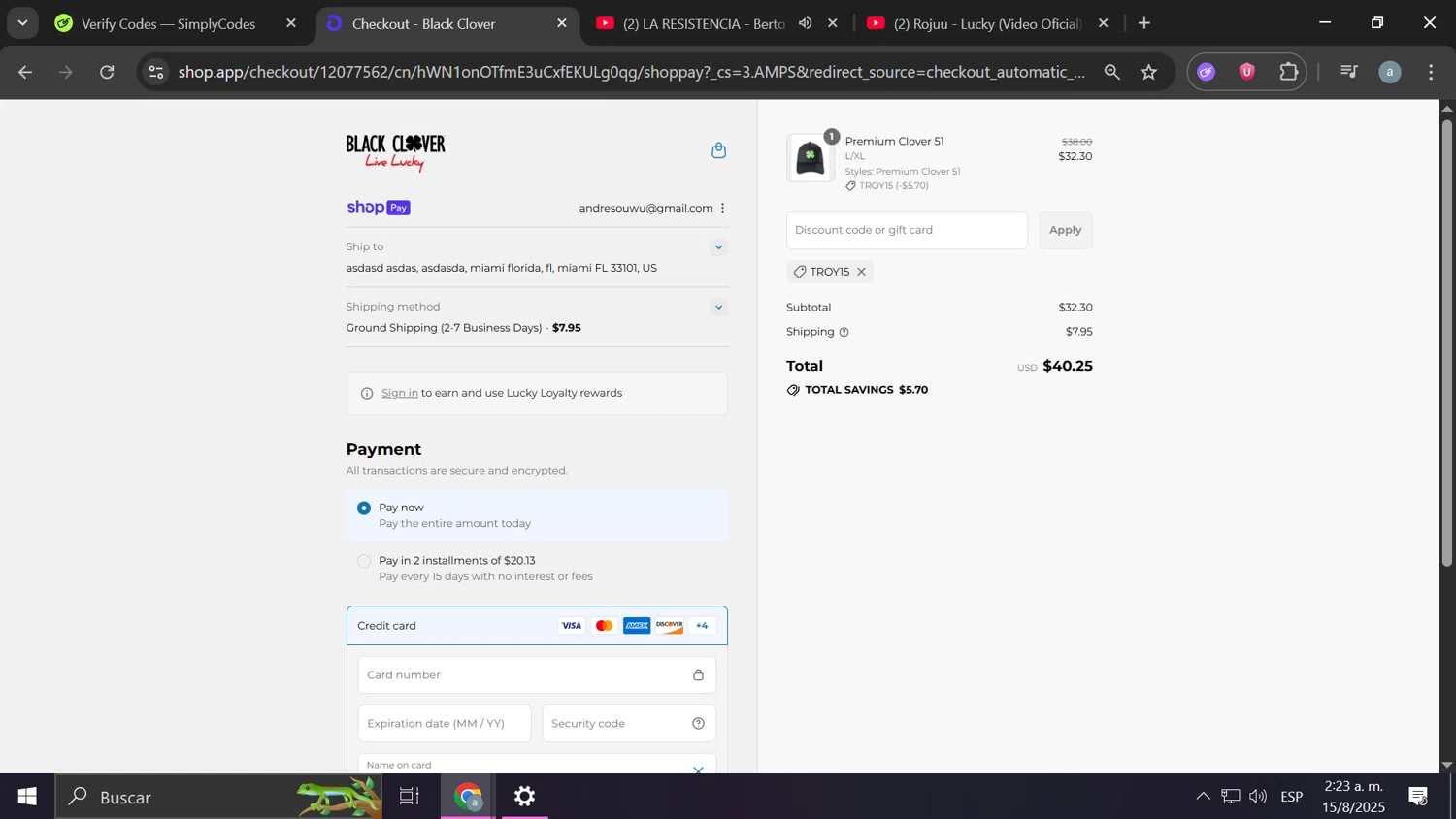The image size is (1456, 819).
Task: Open the Windows Start menu
Action: (27, 797)
